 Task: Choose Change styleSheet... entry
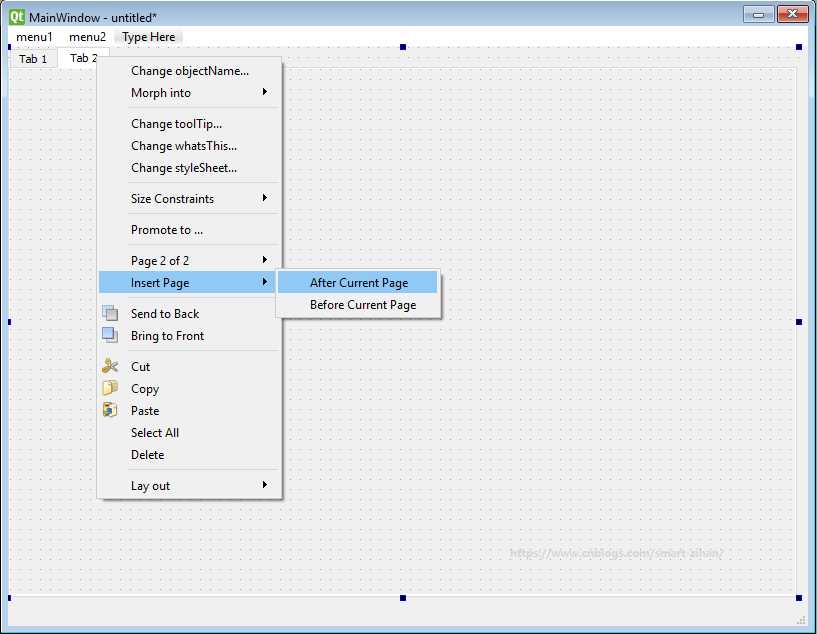pos(190,168)
